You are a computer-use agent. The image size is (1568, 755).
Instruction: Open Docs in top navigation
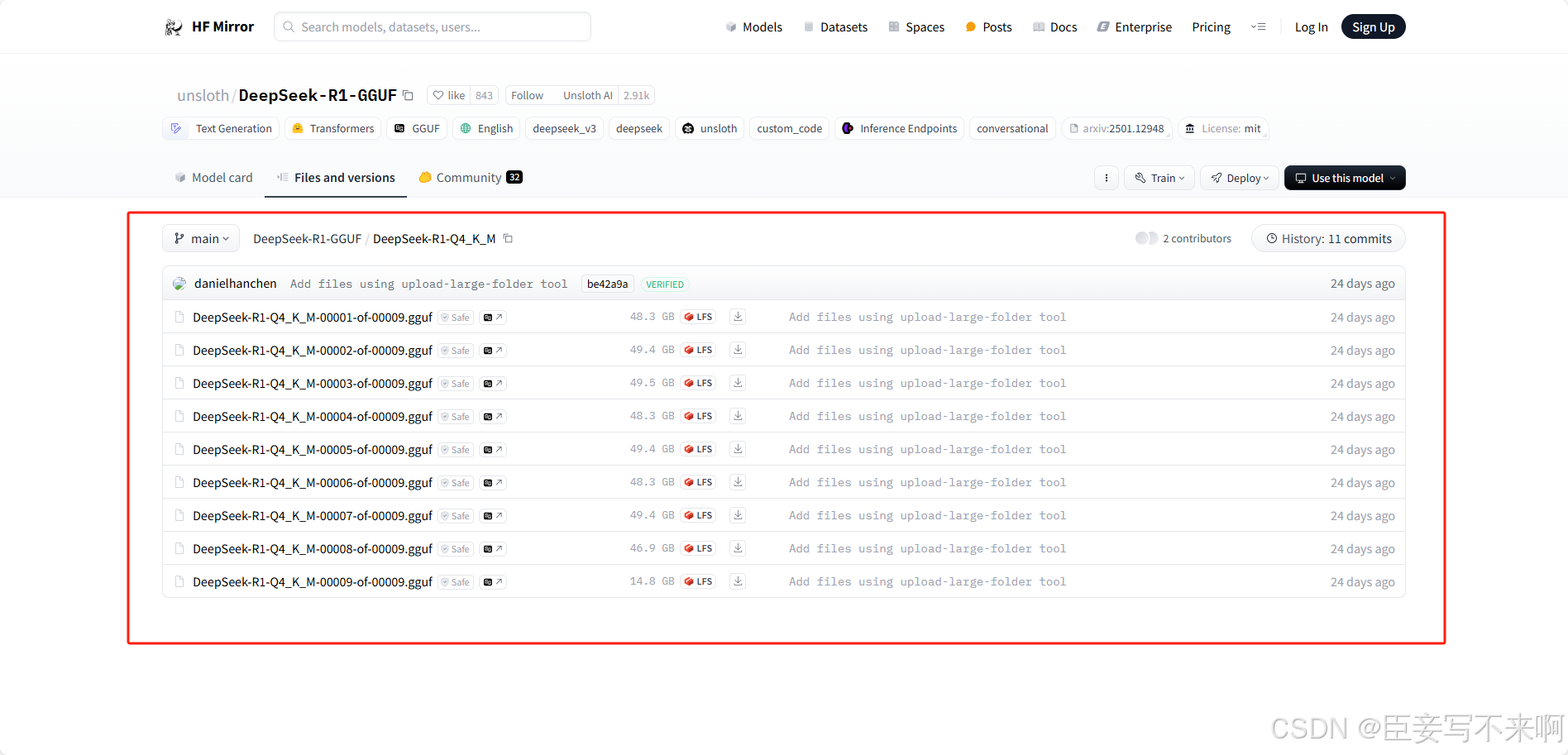click(x=1054, y=27)
